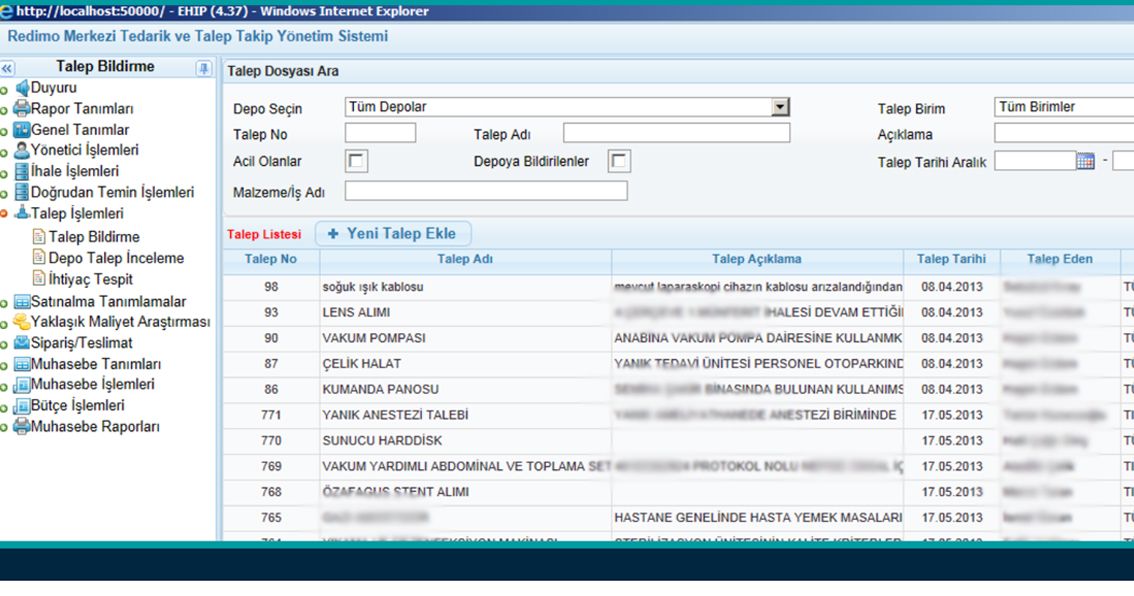Click the Duyuru megaphone icon
Screen dimensions: 1134x596
coord(22,88)
